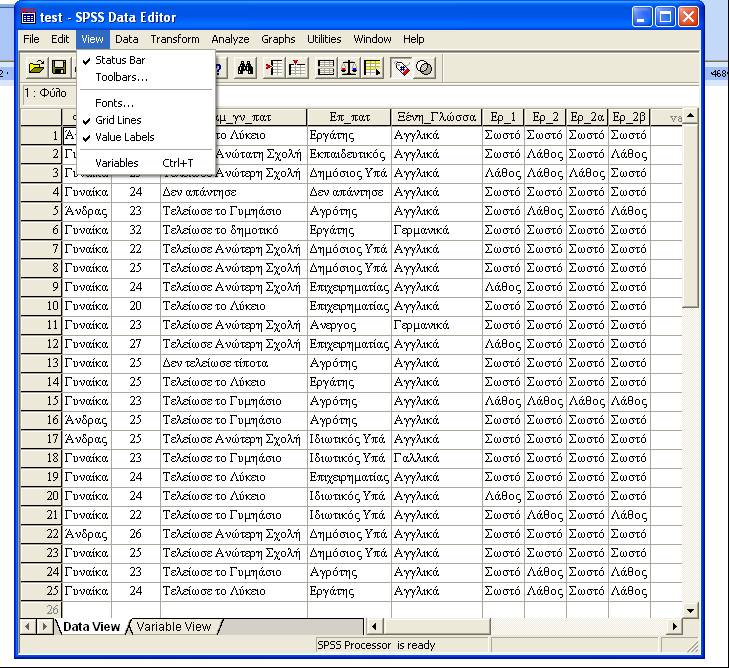Viewport: 729px width, 668px height.
Task: Click the vertical scrollbar thumb
Action: tap(690, 215)
